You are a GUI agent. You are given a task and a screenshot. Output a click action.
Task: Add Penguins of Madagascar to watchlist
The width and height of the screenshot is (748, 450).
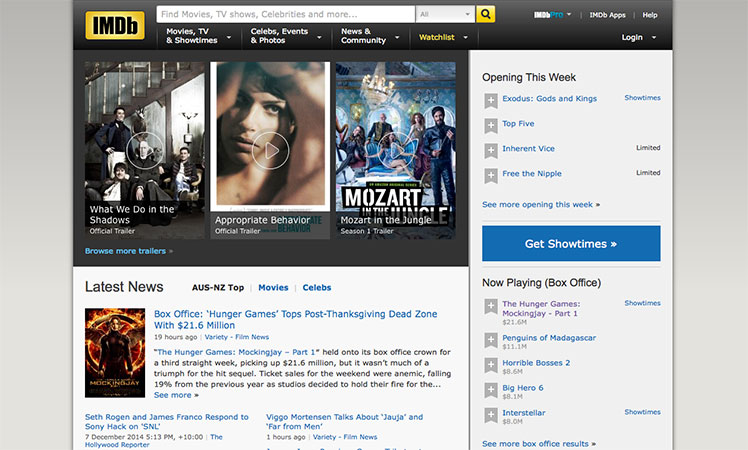[x=490, y=340]
